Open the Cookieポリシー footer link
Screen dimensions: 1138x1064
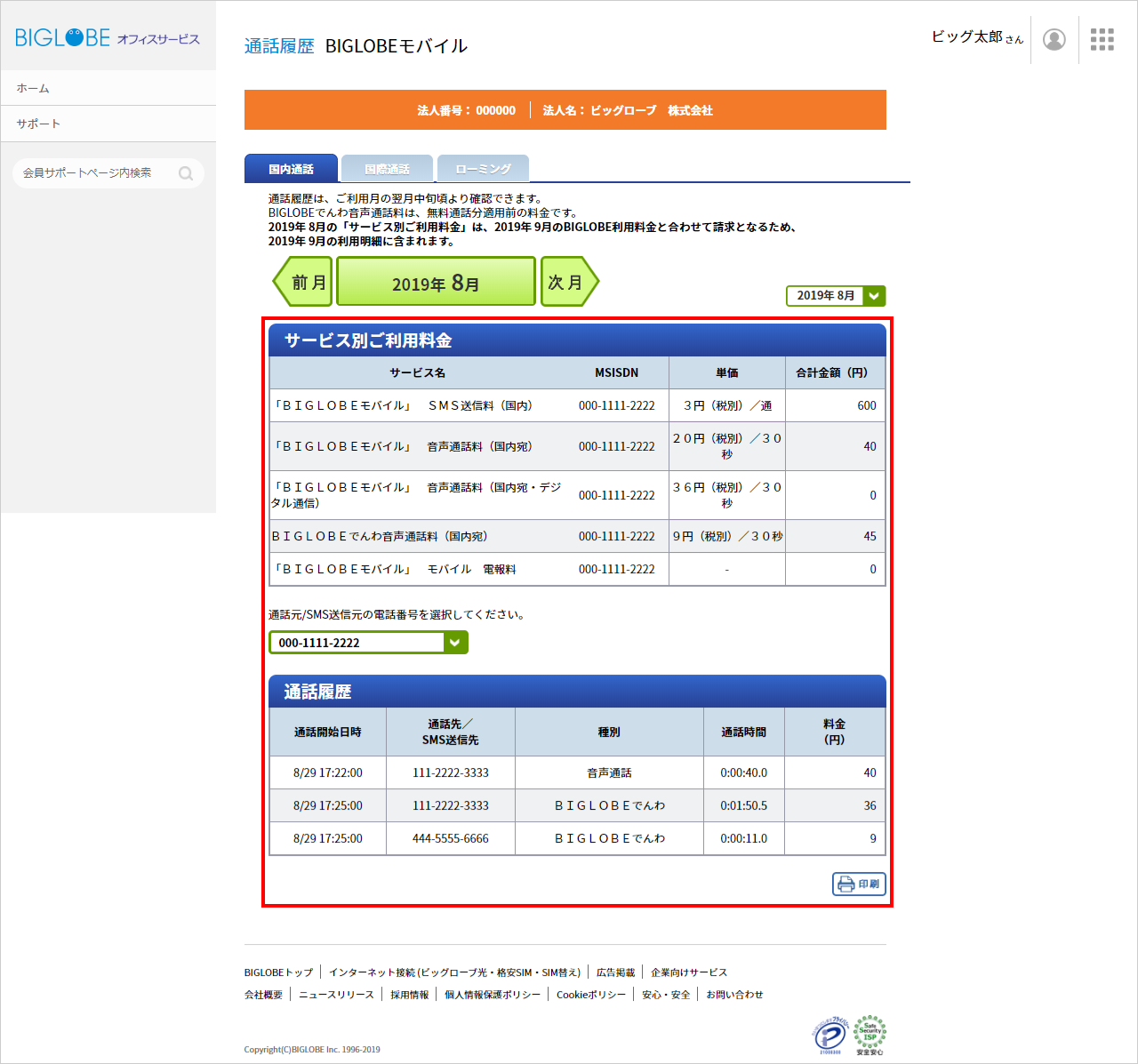[x=591, y=995]
